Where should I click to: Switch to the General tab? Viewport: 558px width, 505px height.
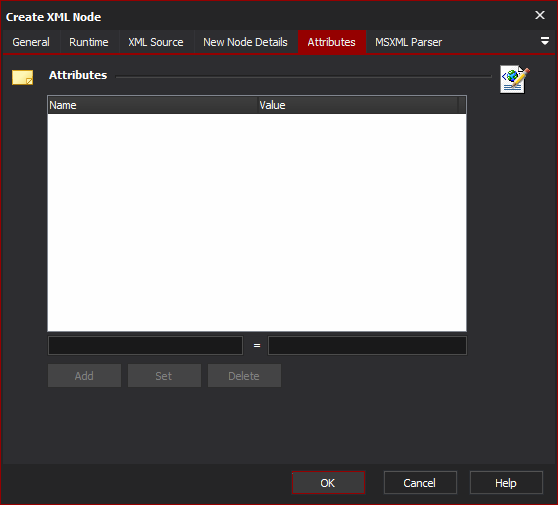[31, 42]
